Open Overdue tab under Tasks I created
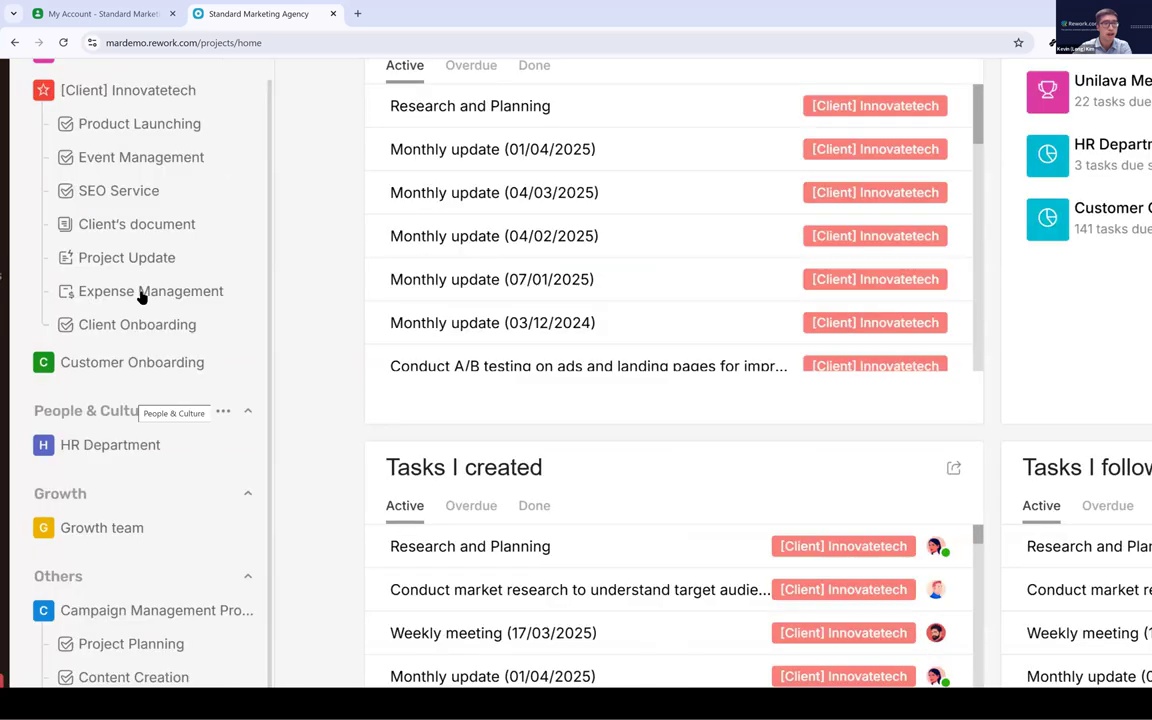Image resolution: width=1152 pixels, height=720 pixels. tap(471, 505)
